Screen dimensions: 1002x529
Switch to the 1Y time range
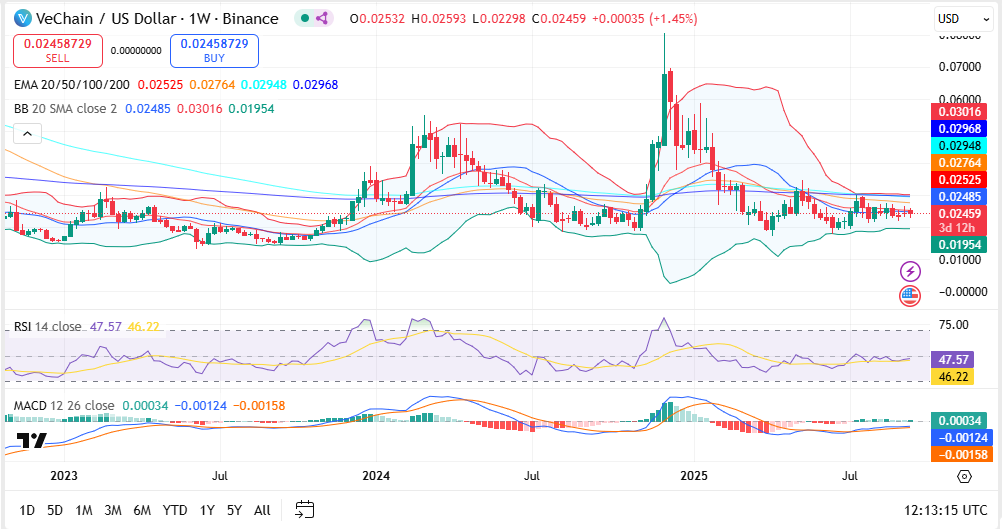click(207, 510)
